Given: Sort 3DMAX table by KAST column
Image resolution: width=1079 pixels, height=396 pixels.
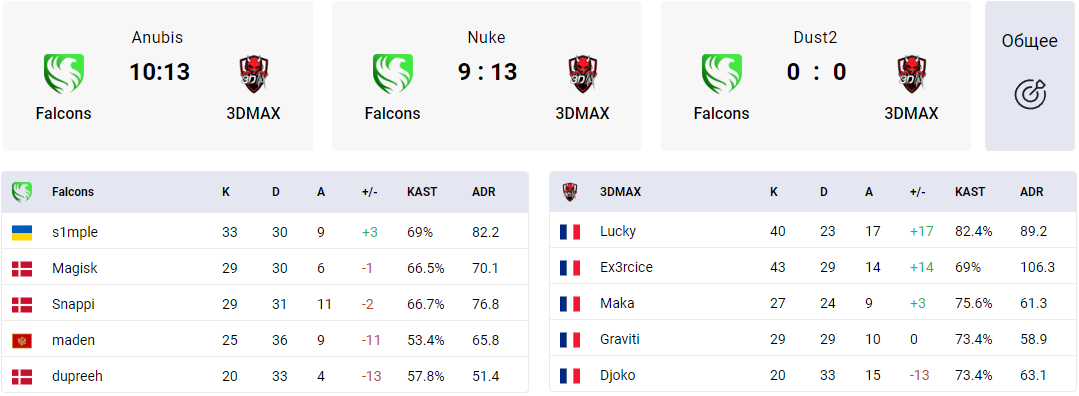Looking at the screenshot, I should pos(970,192).
